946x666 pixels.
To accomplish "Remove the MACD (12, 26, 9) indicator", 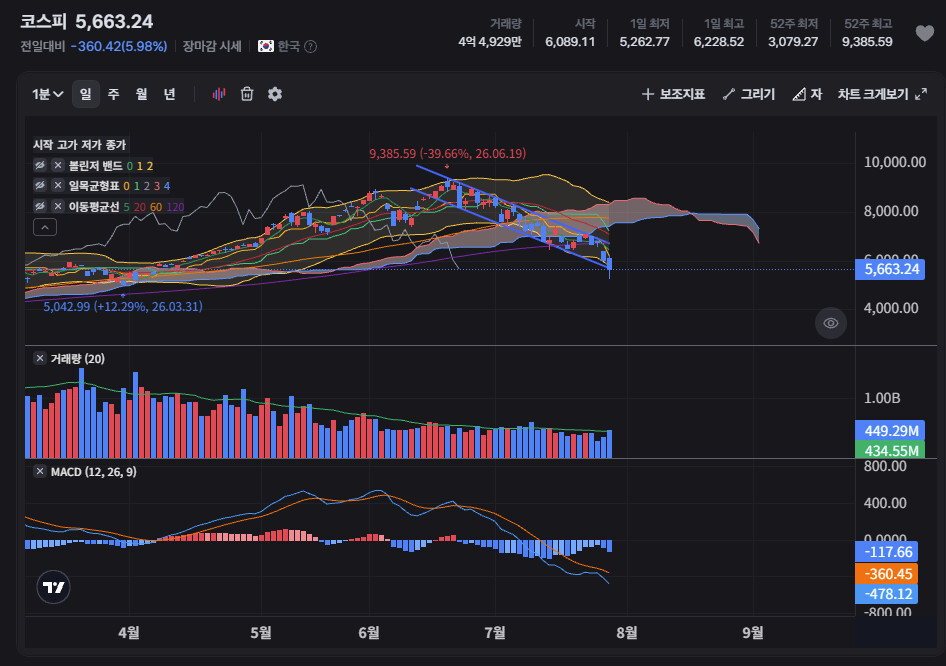I will pyautogui.click(x=40, y=472).
